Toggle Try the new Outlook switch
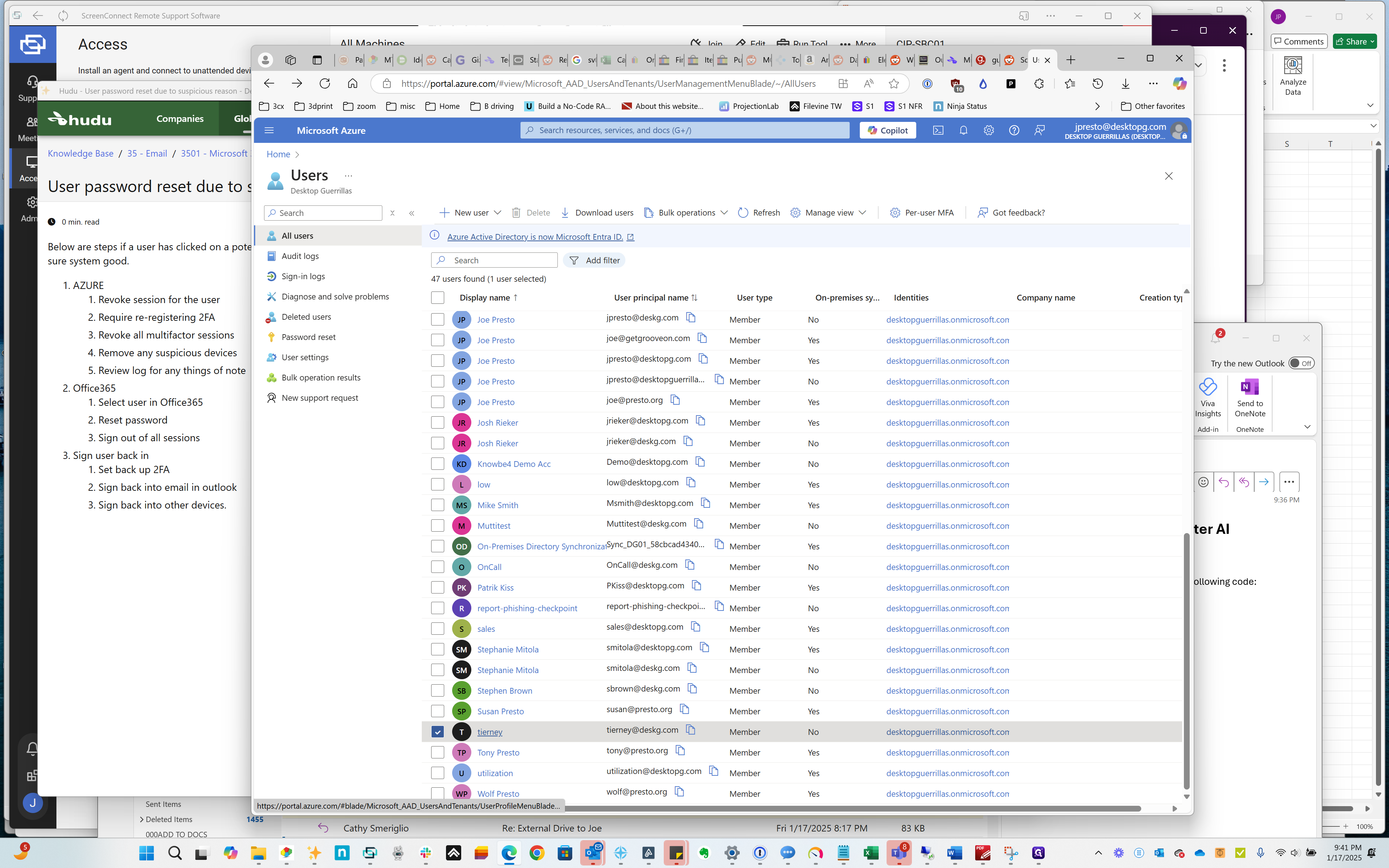1389x868 pixels. (x=1301, y=363)
